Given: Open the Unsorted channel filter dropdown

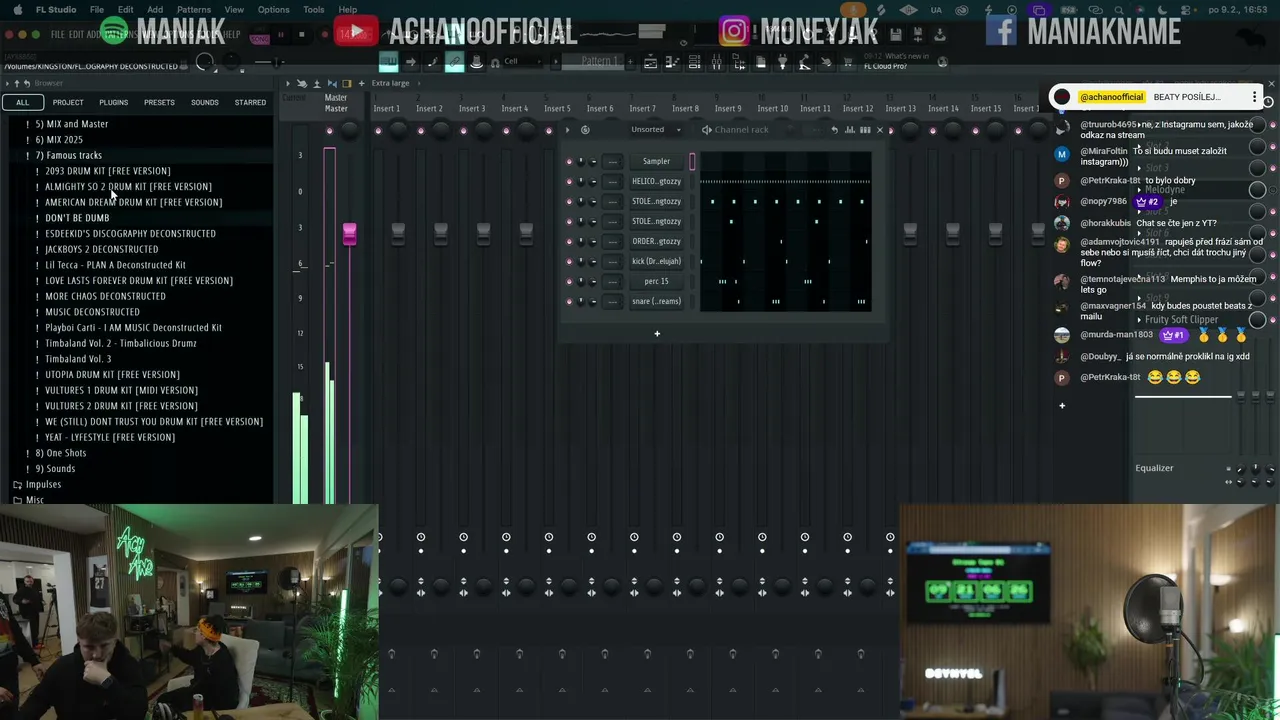Looking at the screenshot, I should tap(655, 130).
